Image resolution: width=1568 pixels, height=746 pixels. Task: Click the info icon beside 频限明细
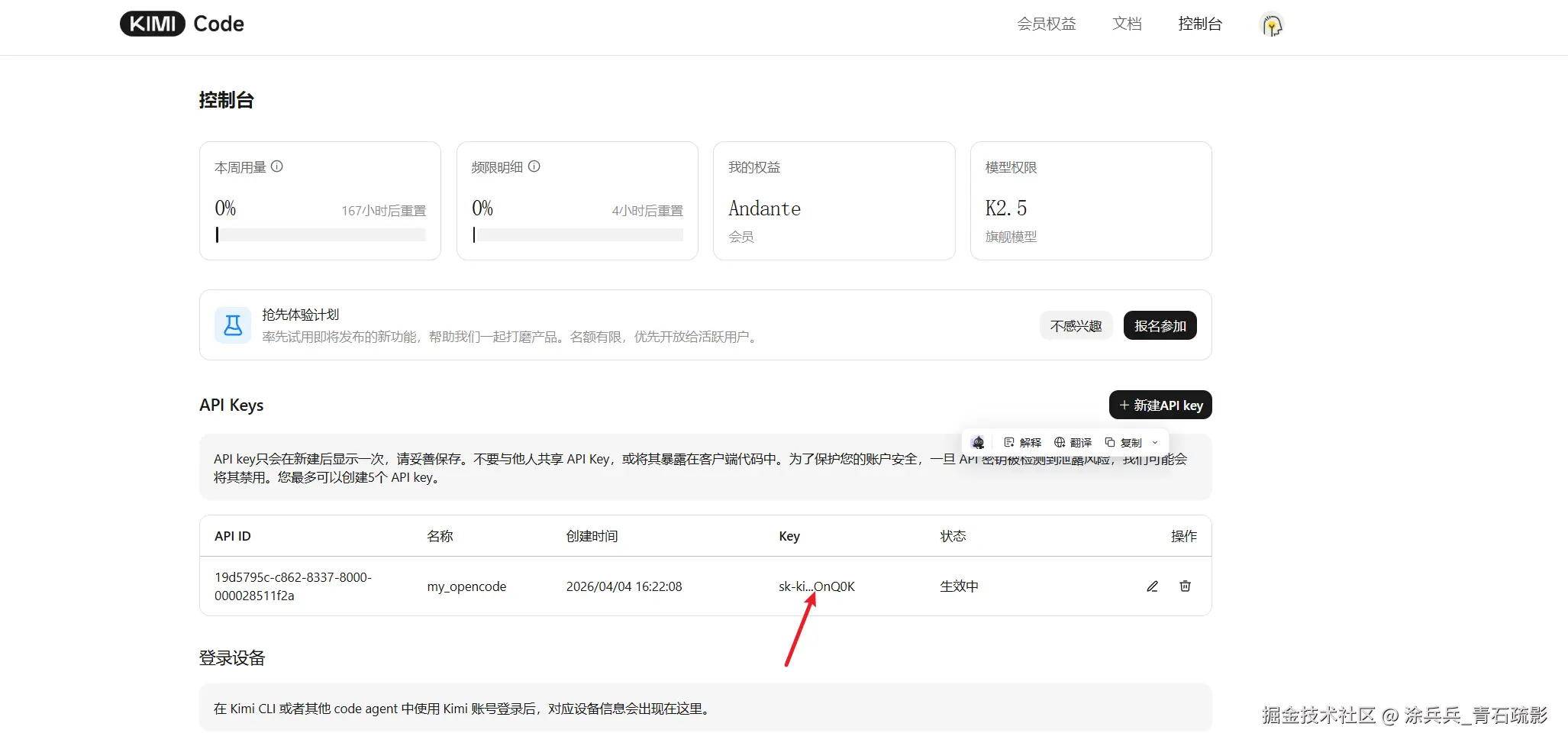[x=534, y=166]
